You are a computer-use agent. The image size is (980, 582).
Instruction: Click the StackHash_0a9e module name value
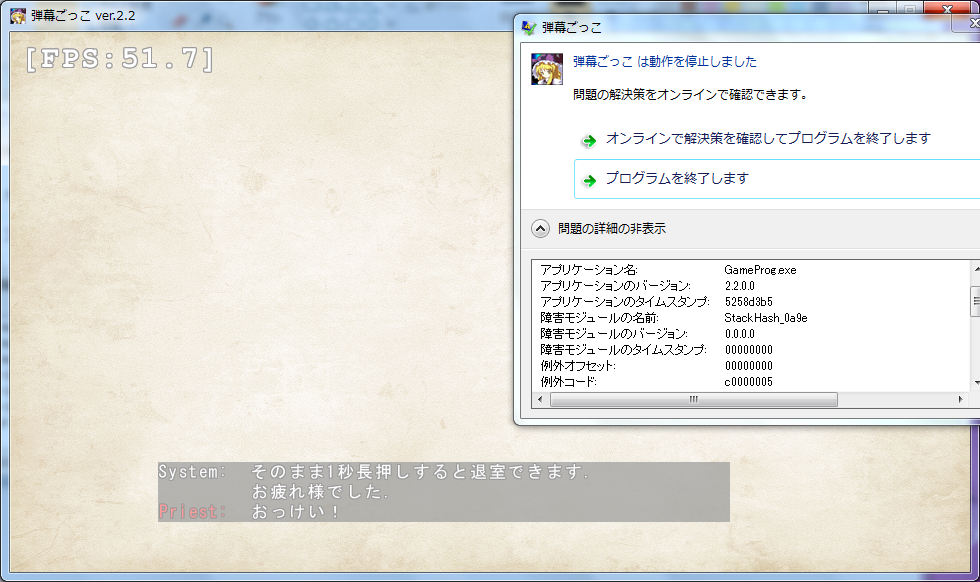[x=765, y=318]
